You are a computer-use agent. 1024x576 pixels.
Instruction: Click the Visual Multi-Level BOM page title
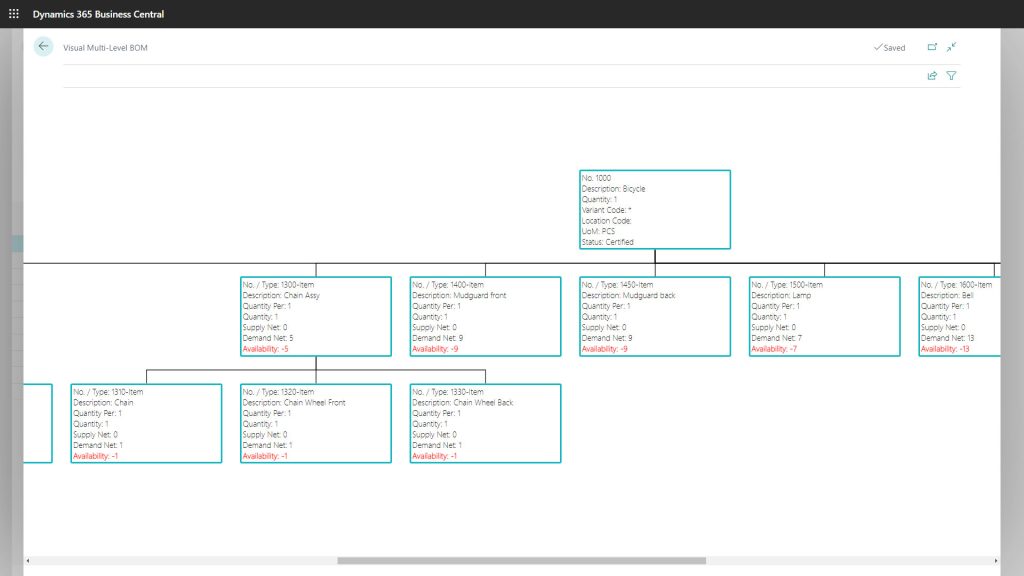click(x=105, y=46)
